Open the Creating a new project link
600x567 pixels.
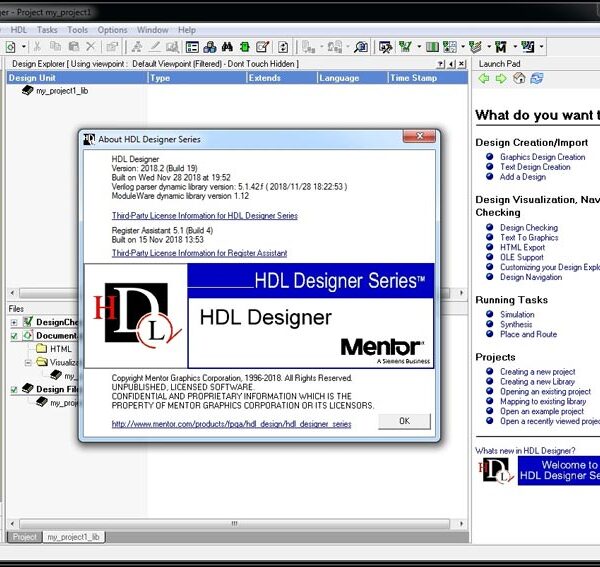pyautogui.click(x=538, y=372)
